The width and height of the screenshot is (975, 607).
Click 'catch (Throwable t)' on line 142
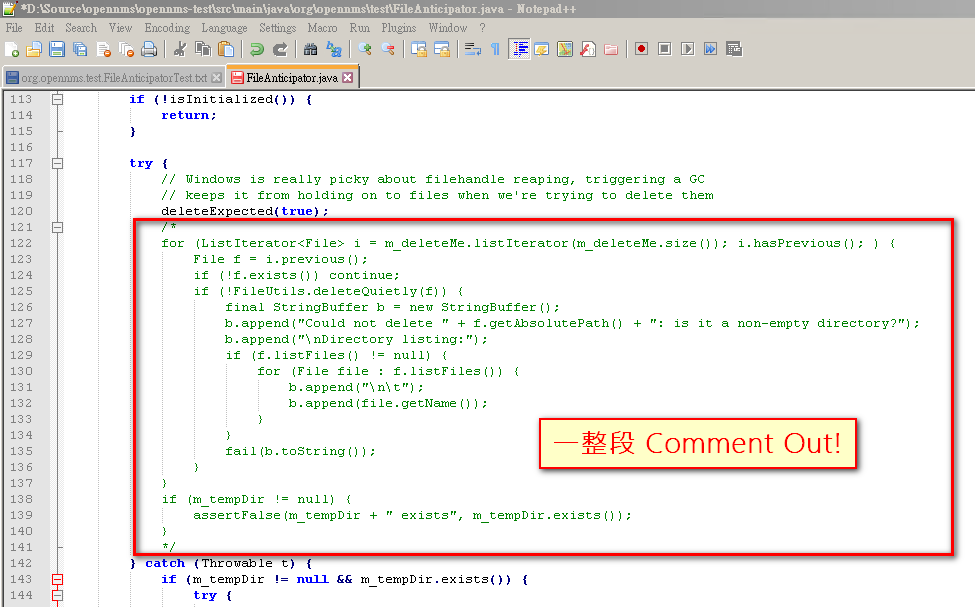[x=220, y=563]
